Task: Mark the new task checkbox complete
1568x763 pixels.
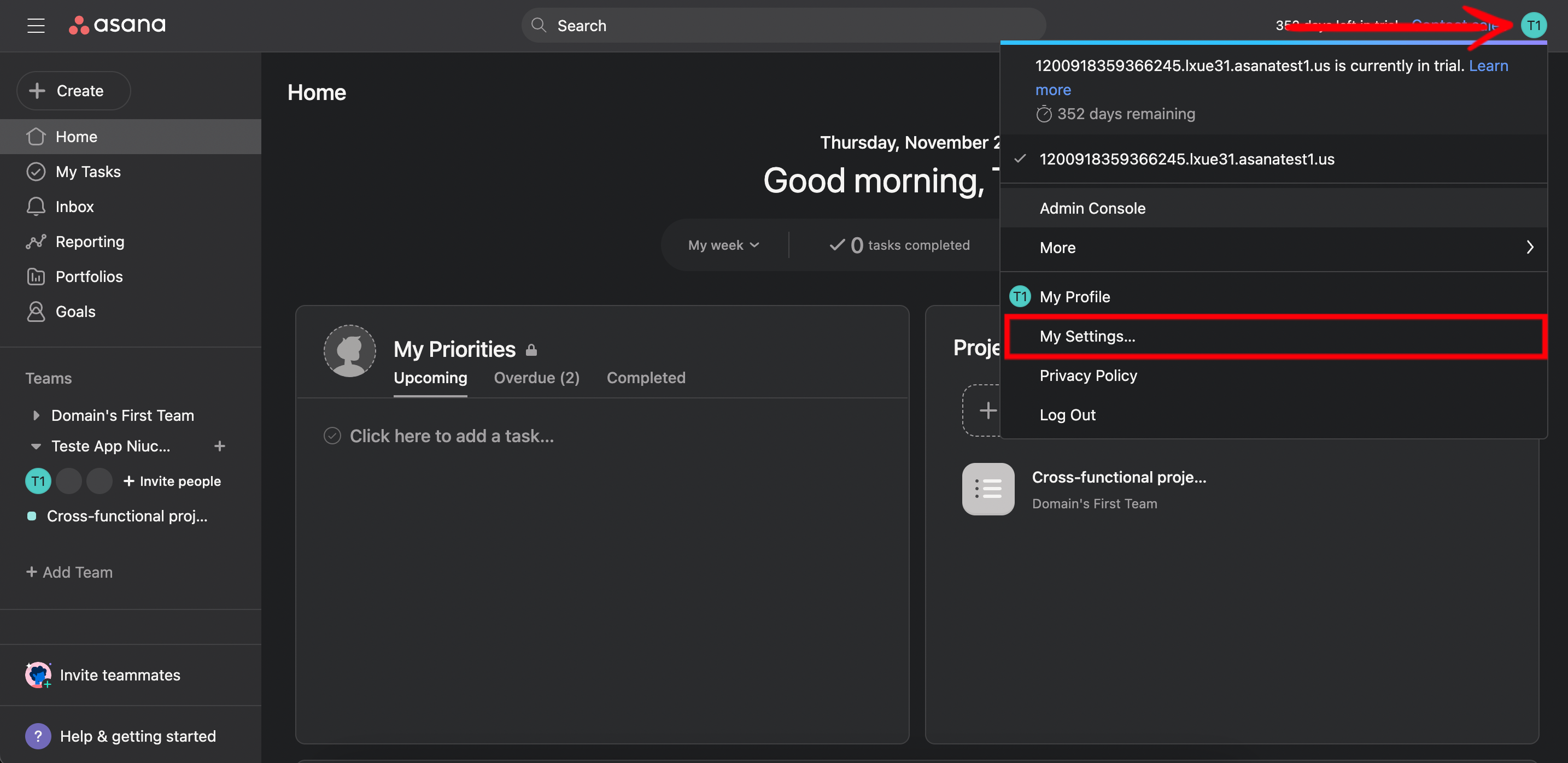Action: 332,436
